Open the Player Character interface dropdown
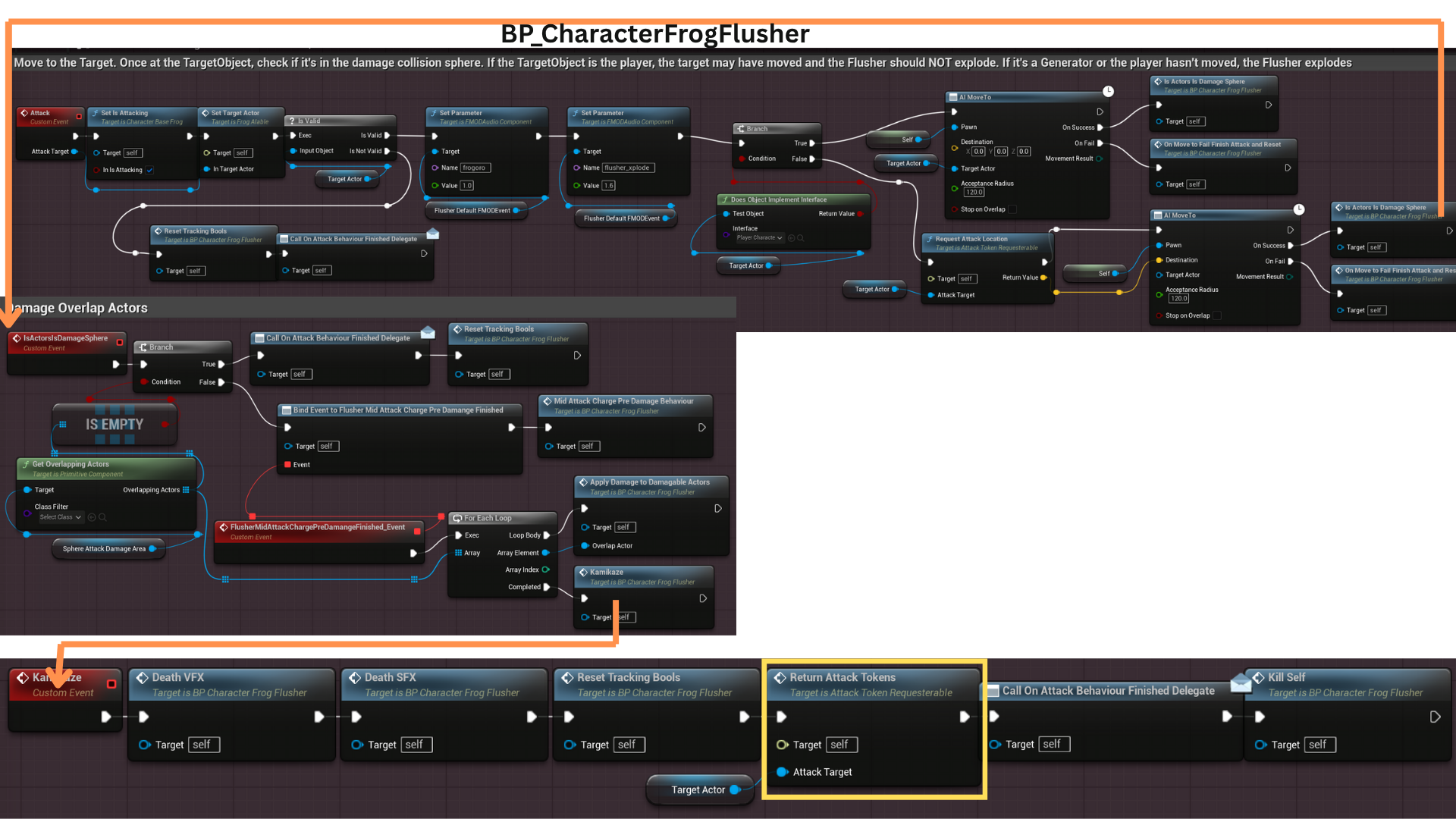This screenshot has width=1456, height=819. pyautogui.click(x=759, y=238)
